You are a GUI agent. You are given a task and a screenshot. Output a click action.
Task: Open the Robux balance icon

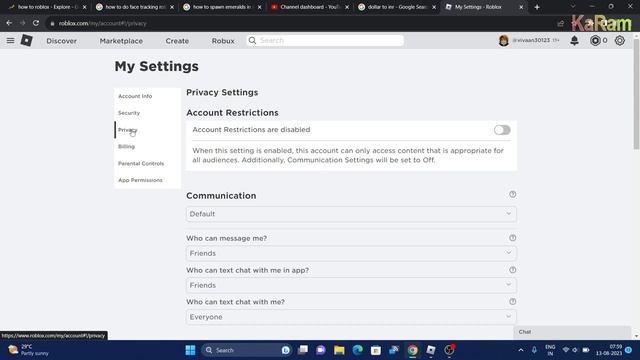click(x=595, y=40)
